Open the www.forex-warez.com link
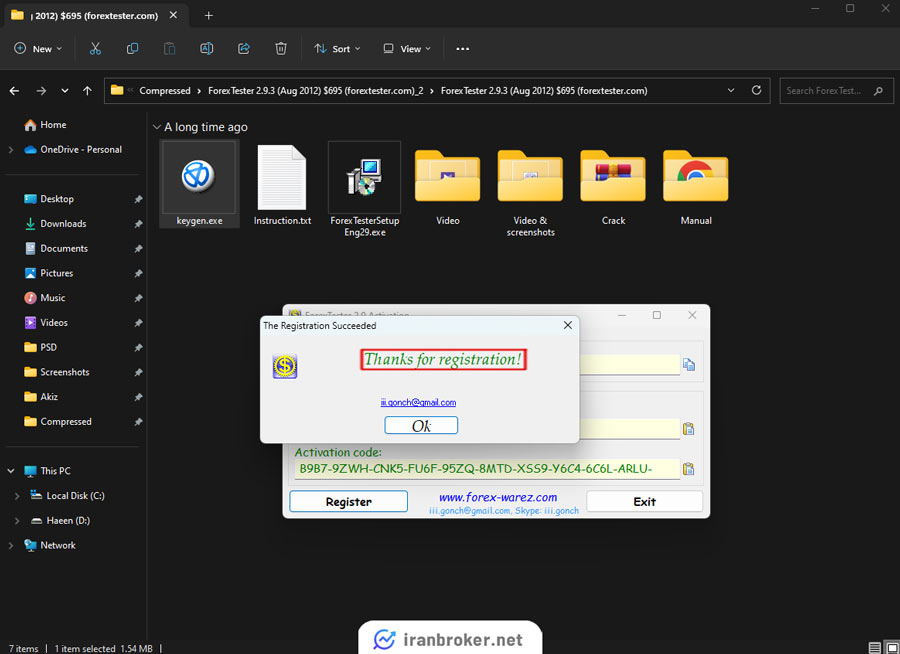This screenshot has width=900, height=654. 498,497
